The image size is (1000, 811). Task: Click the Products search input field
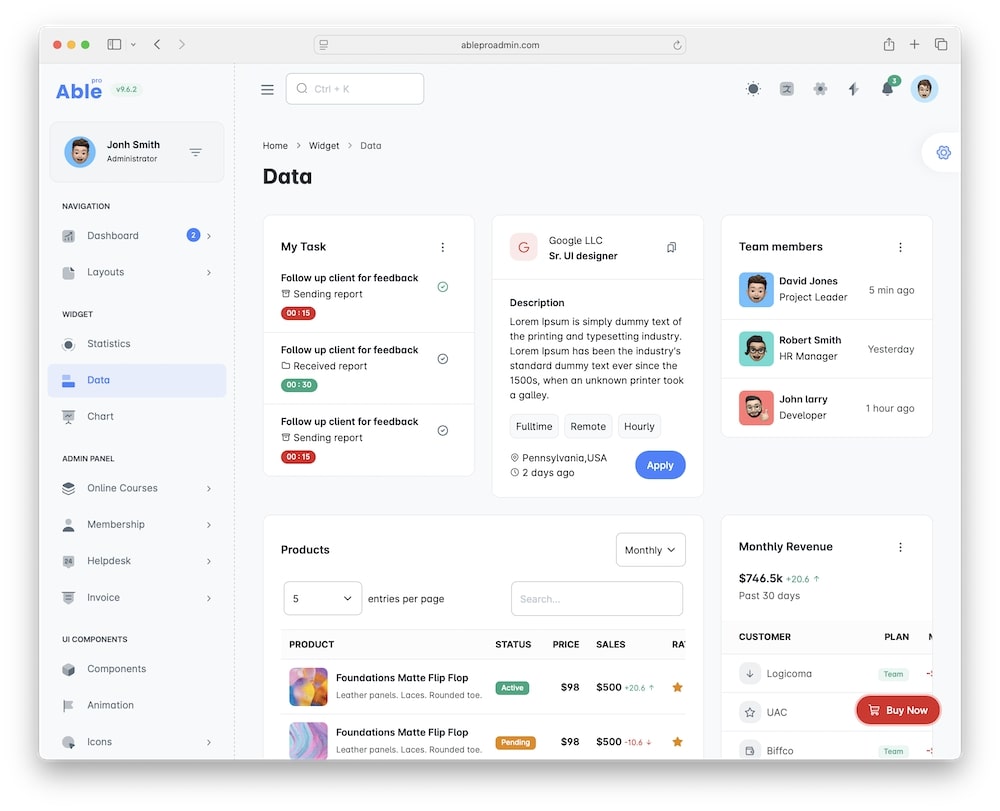[x=597, y=599]
